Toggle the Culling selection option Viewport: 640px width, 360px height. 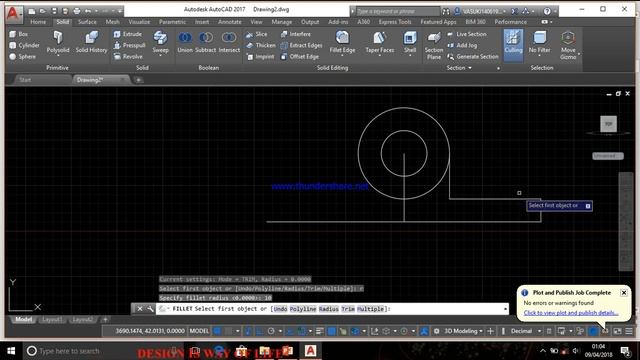[513, 45]
